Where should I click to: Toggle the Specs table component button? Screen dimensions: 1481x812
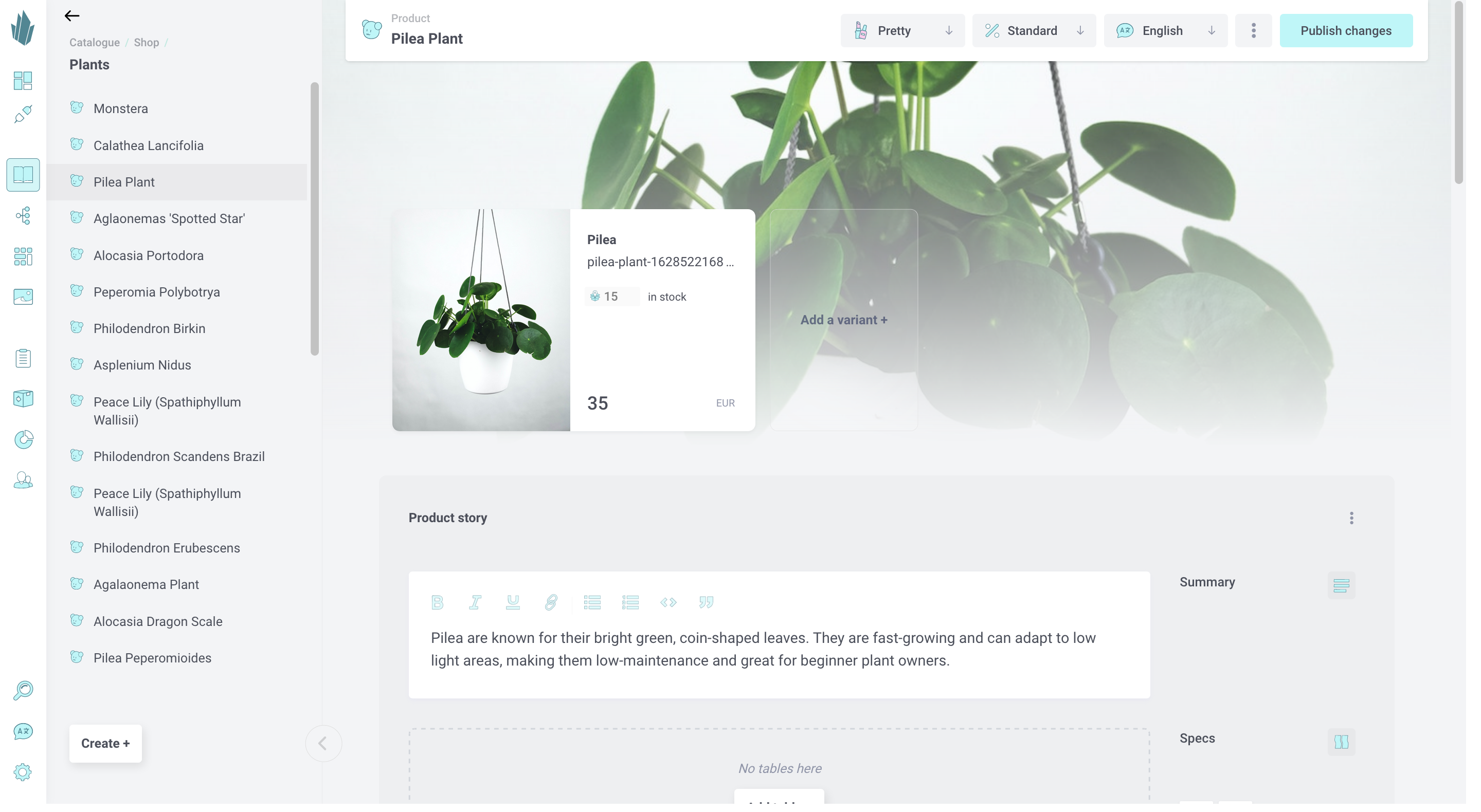(x=1341, y=741)
